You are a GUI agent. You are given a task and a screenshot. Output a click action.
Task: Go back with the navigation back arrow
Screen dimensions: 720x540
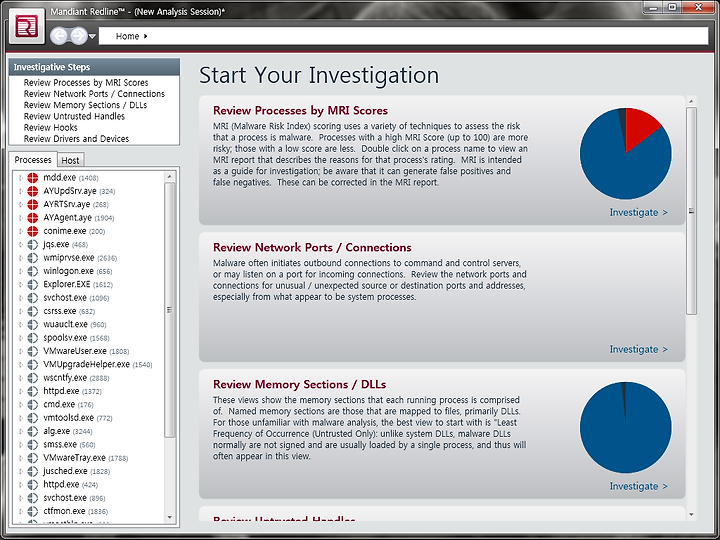pos(58,36)
